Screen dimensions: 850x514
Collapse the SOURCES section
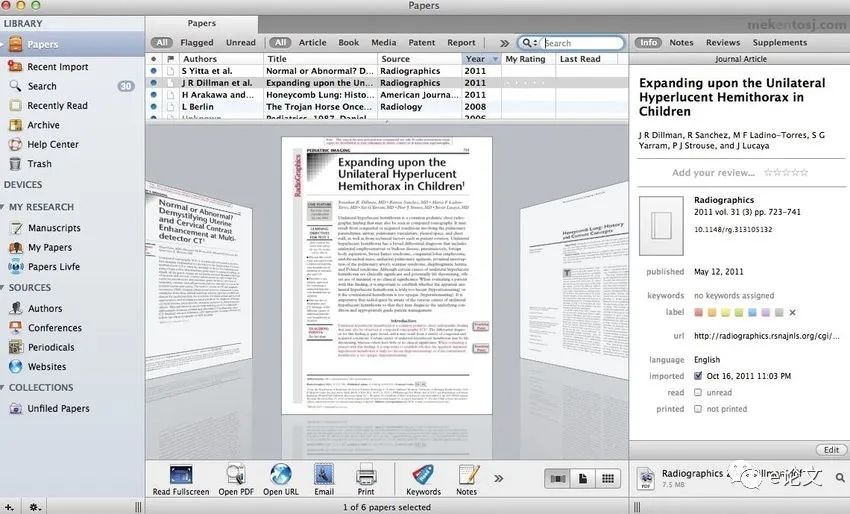3,287
